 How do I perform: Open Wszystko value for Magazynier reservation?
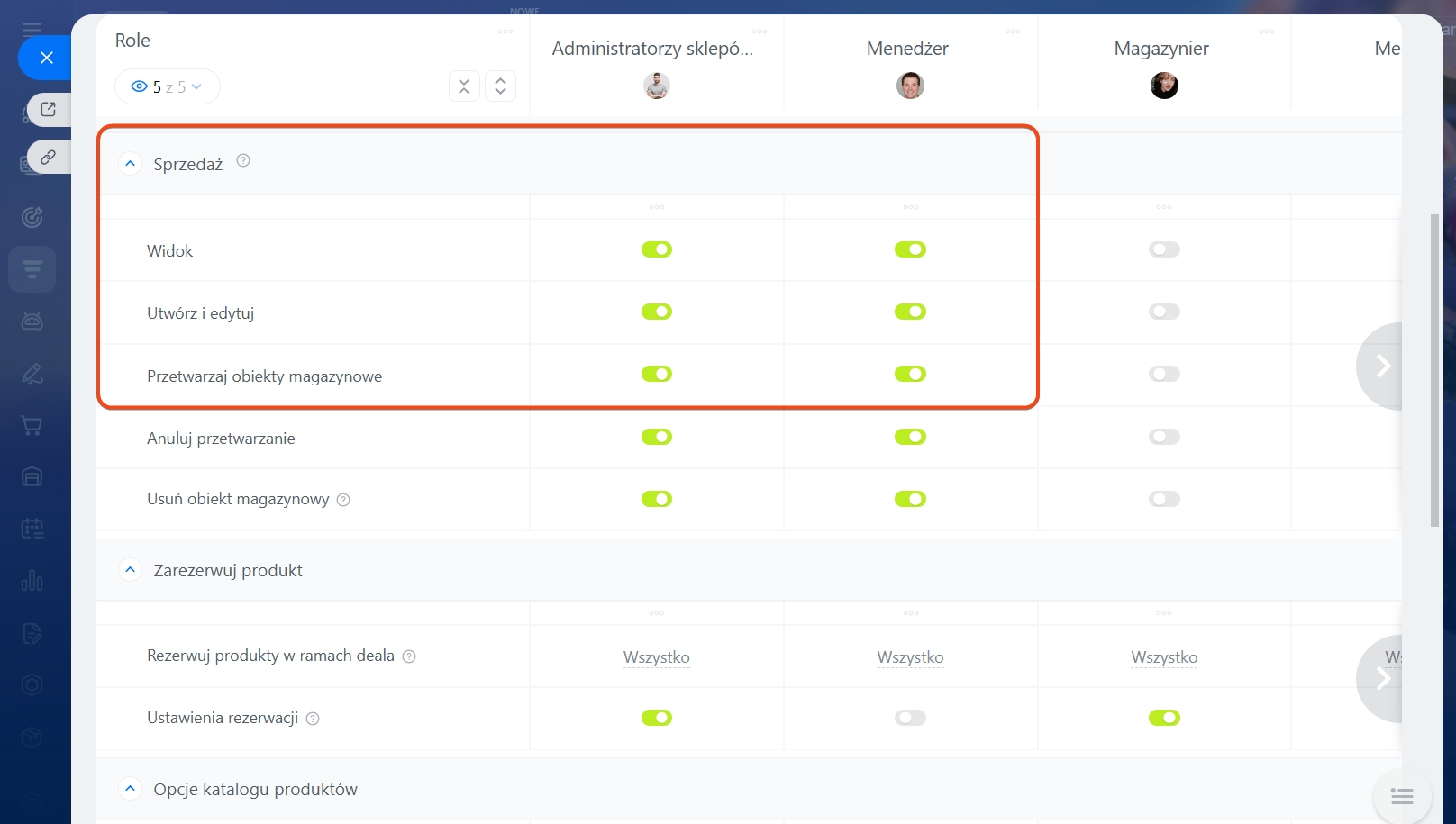[x=1164, y=657]
